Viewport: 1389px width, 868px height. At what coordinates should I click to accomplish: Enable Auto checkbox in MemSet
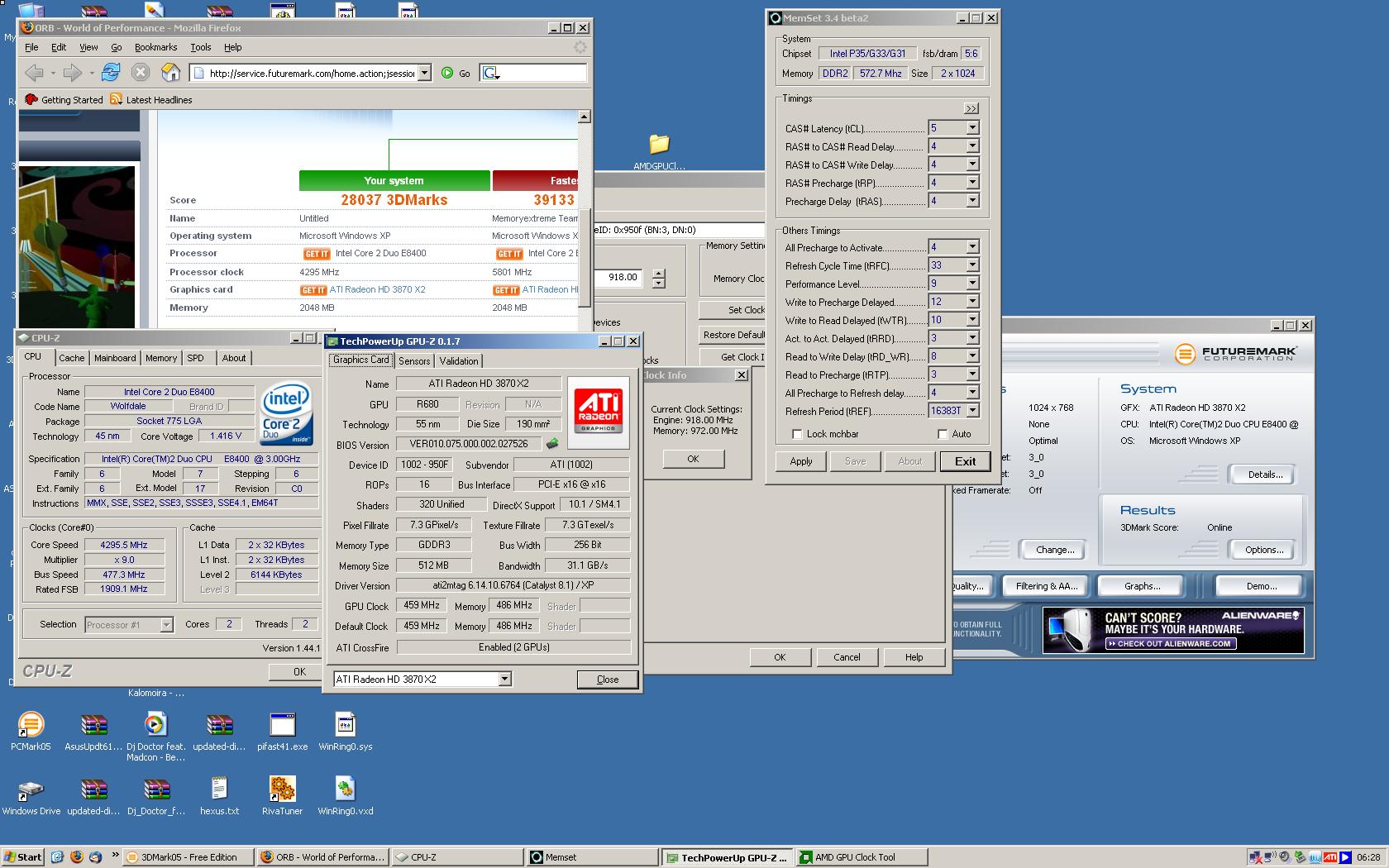[x=943, y=434]
